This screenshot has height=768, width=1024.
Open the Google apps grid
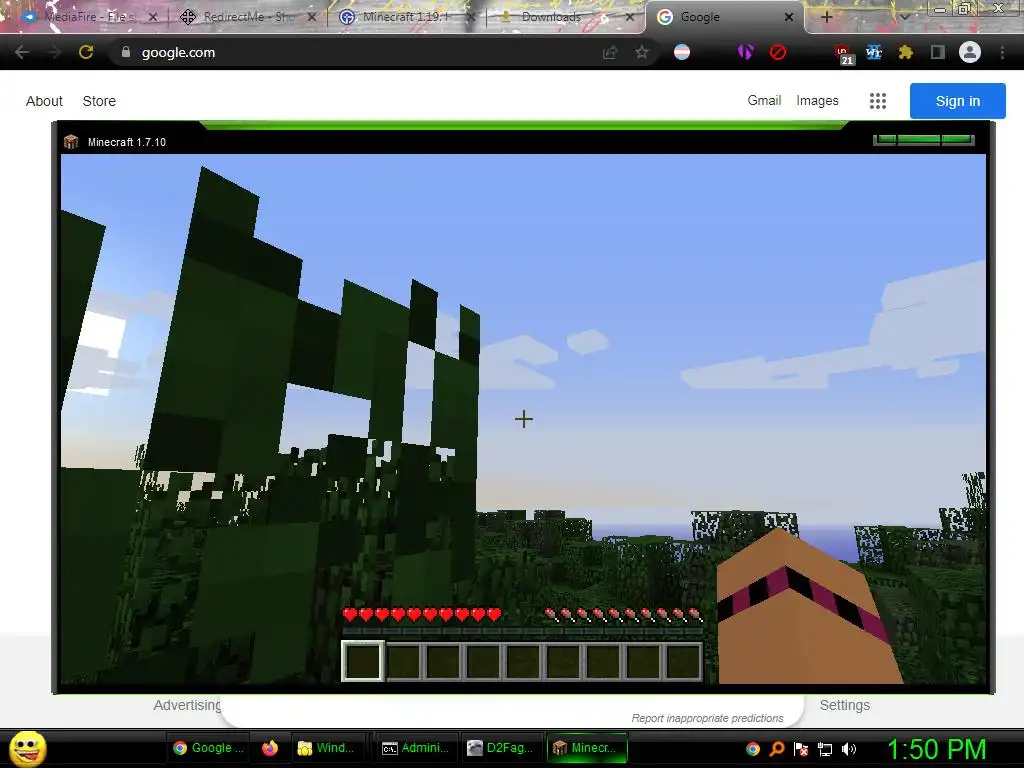878,101
